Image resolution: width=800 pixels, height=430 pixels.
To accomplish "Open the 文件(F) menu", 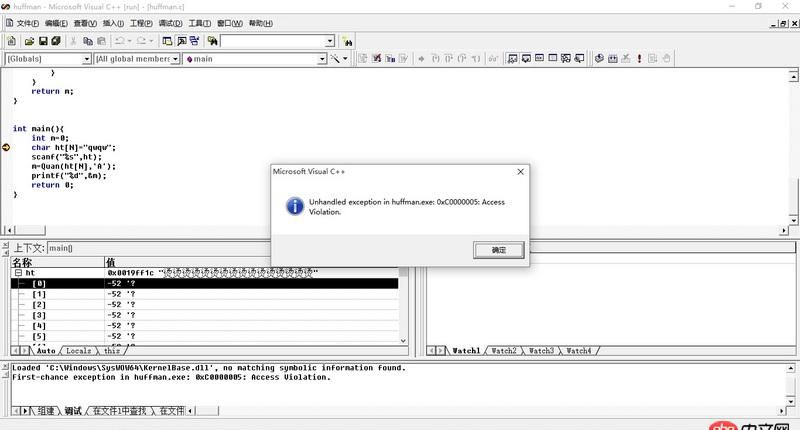I will (x=28, y=23).
